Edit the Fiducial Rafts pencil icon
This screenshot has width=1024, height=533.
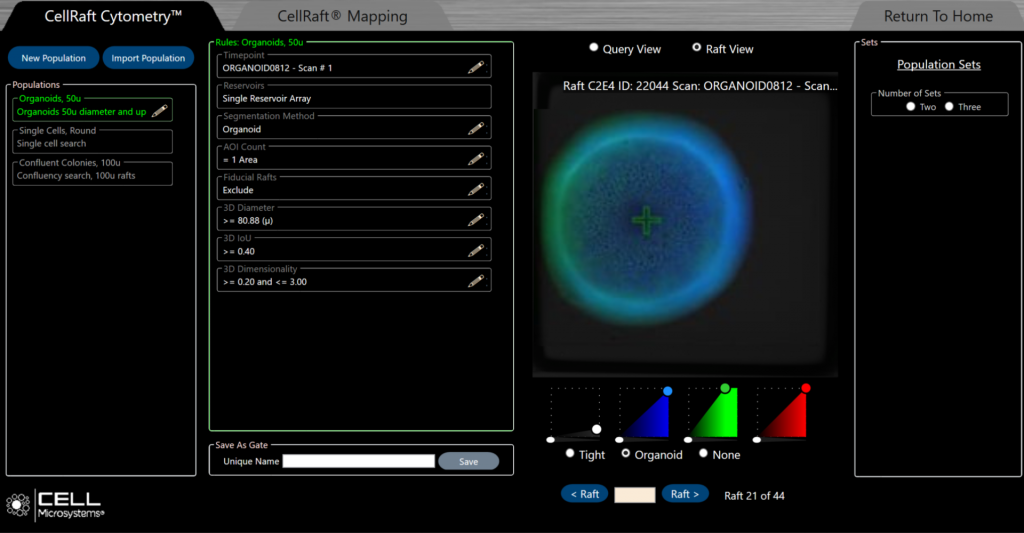point(476,189)
